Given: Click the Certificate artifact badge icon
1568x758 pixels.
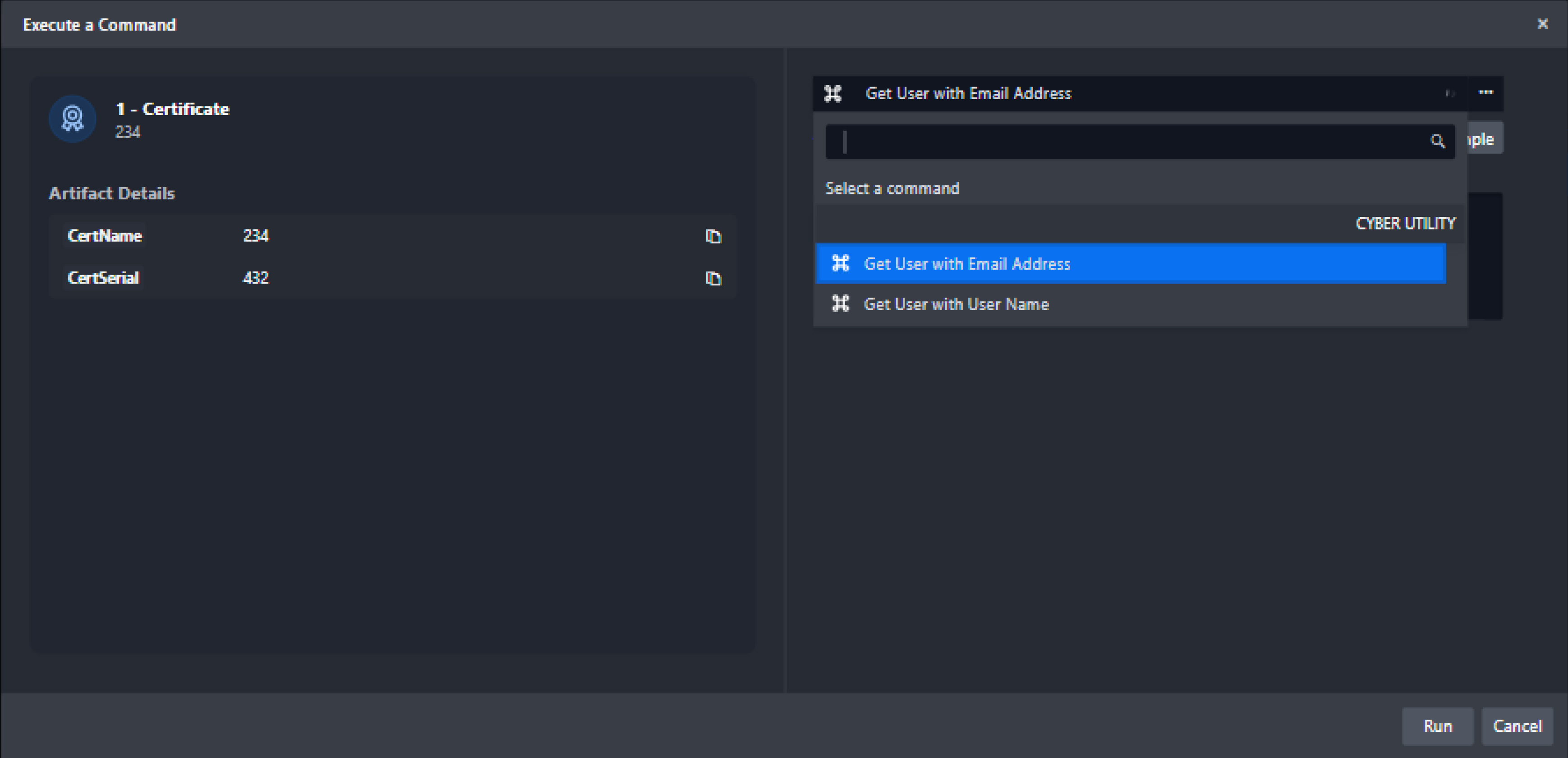Looking at the screenshot, I should point(73,118).
